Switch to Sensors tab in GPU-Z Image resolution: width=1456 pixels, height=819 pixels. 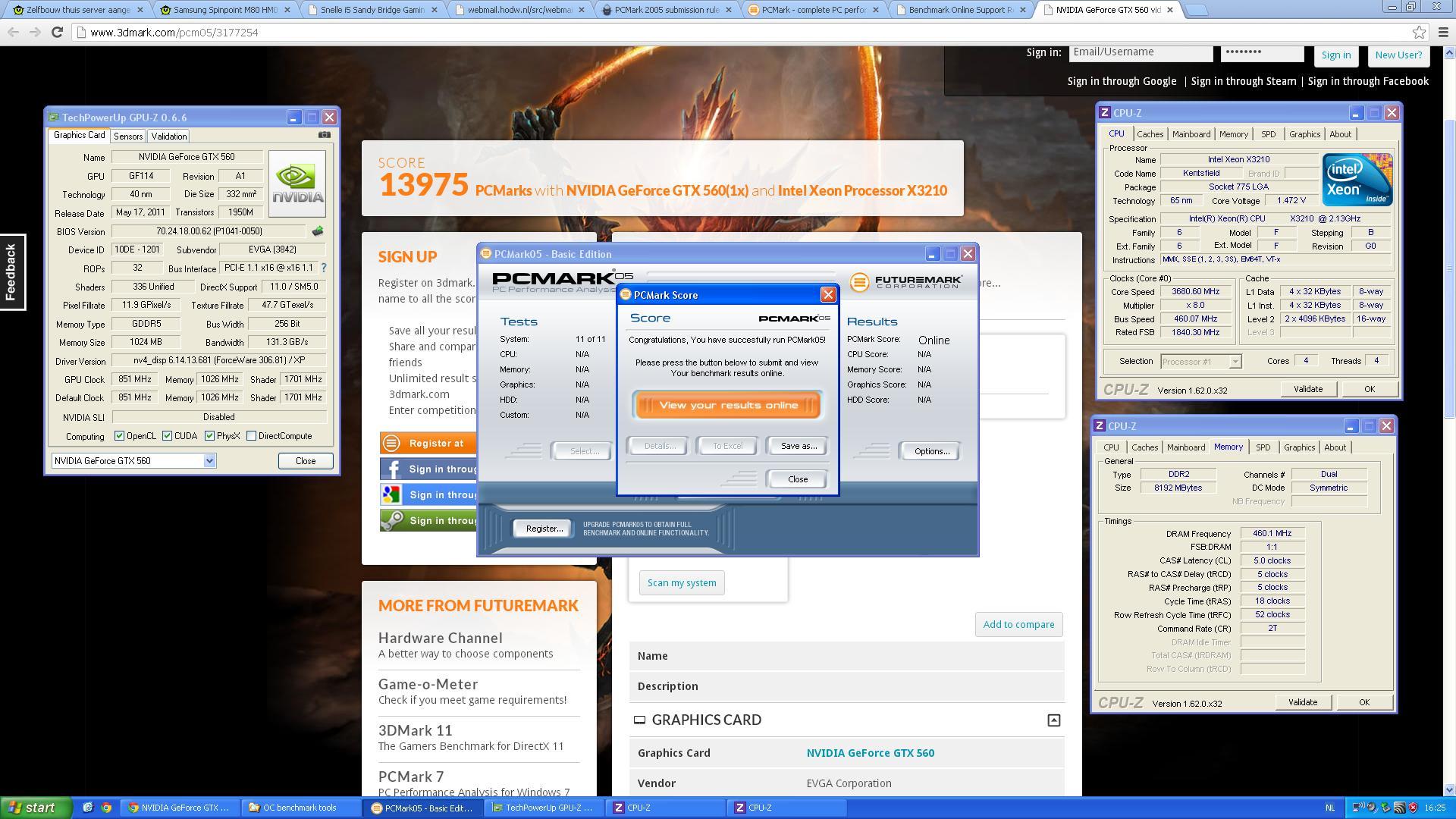pos(128,136)
